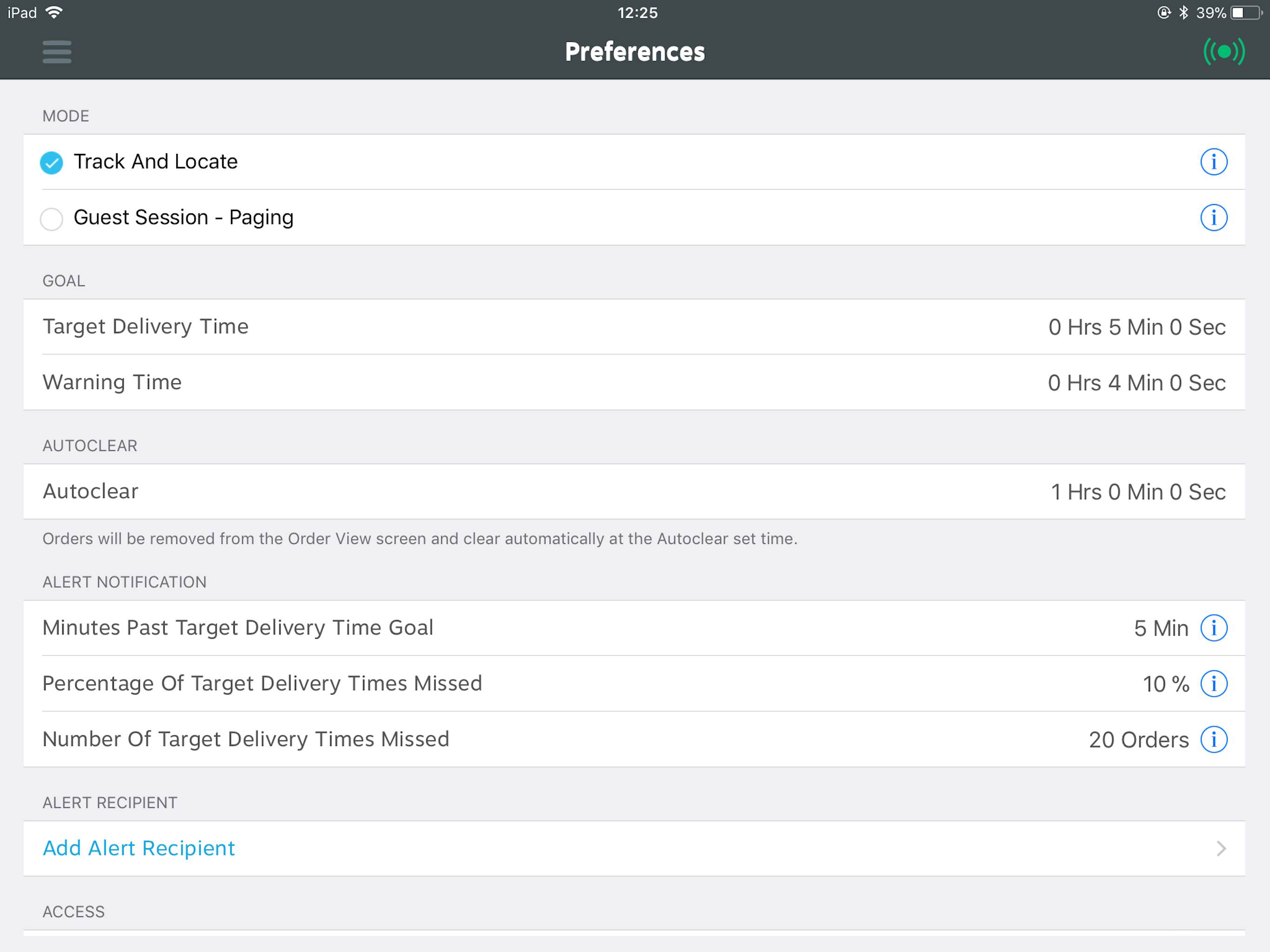This screenshot has width=1270, height=952.
Task: Change the 10 % missed threshold
Action: tap(1165, 684)
